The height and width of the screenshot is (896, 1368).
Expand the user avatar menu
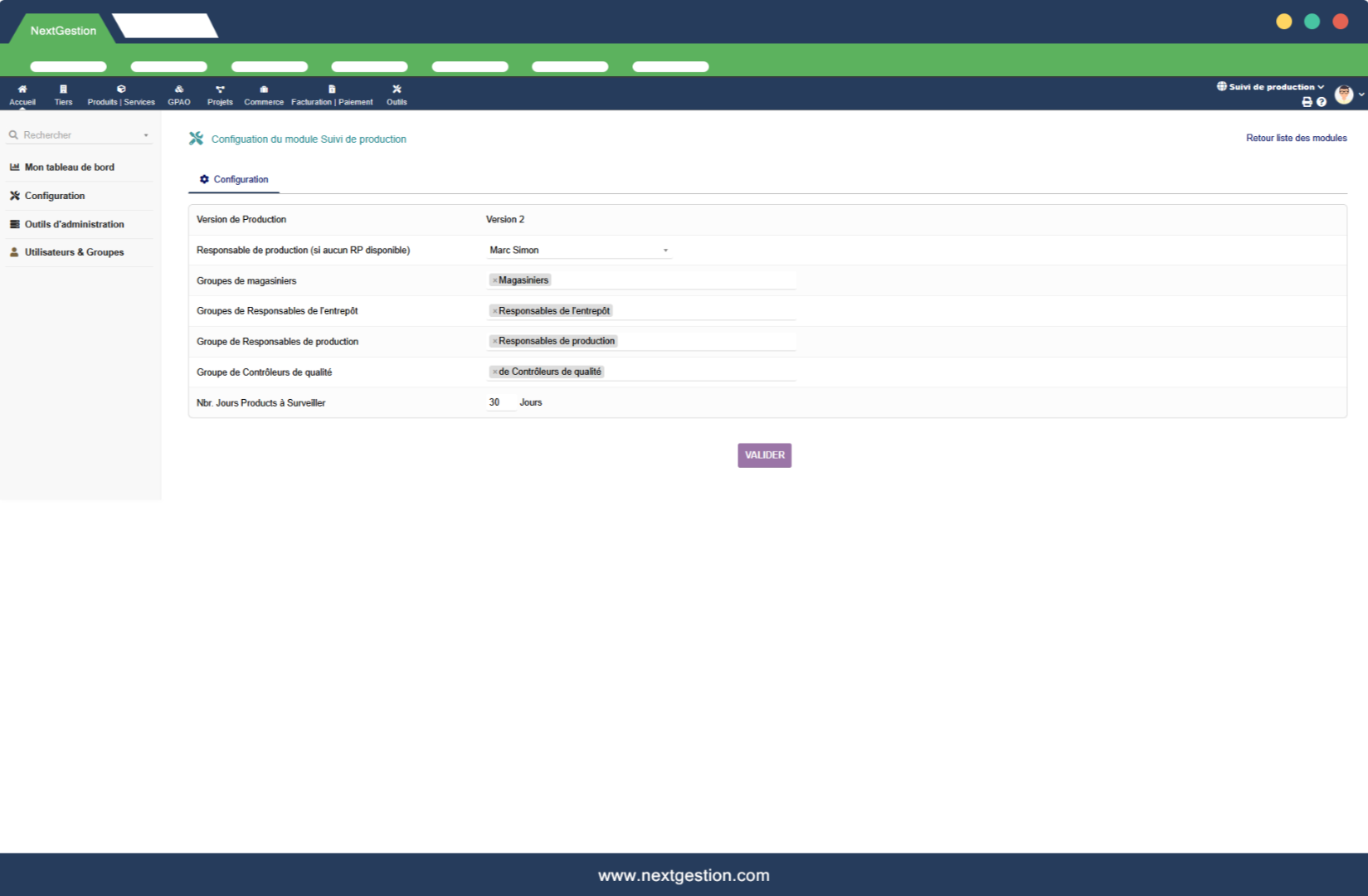1347,95
